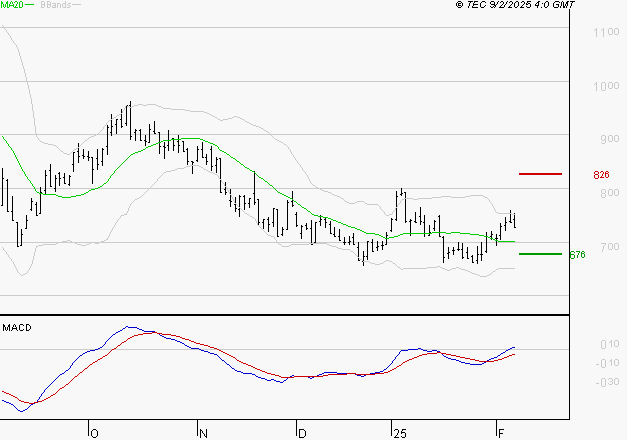The width and height of the screenshot is (627, 440).
Task: Click the 700 price axis label
Action: [609, 247]
